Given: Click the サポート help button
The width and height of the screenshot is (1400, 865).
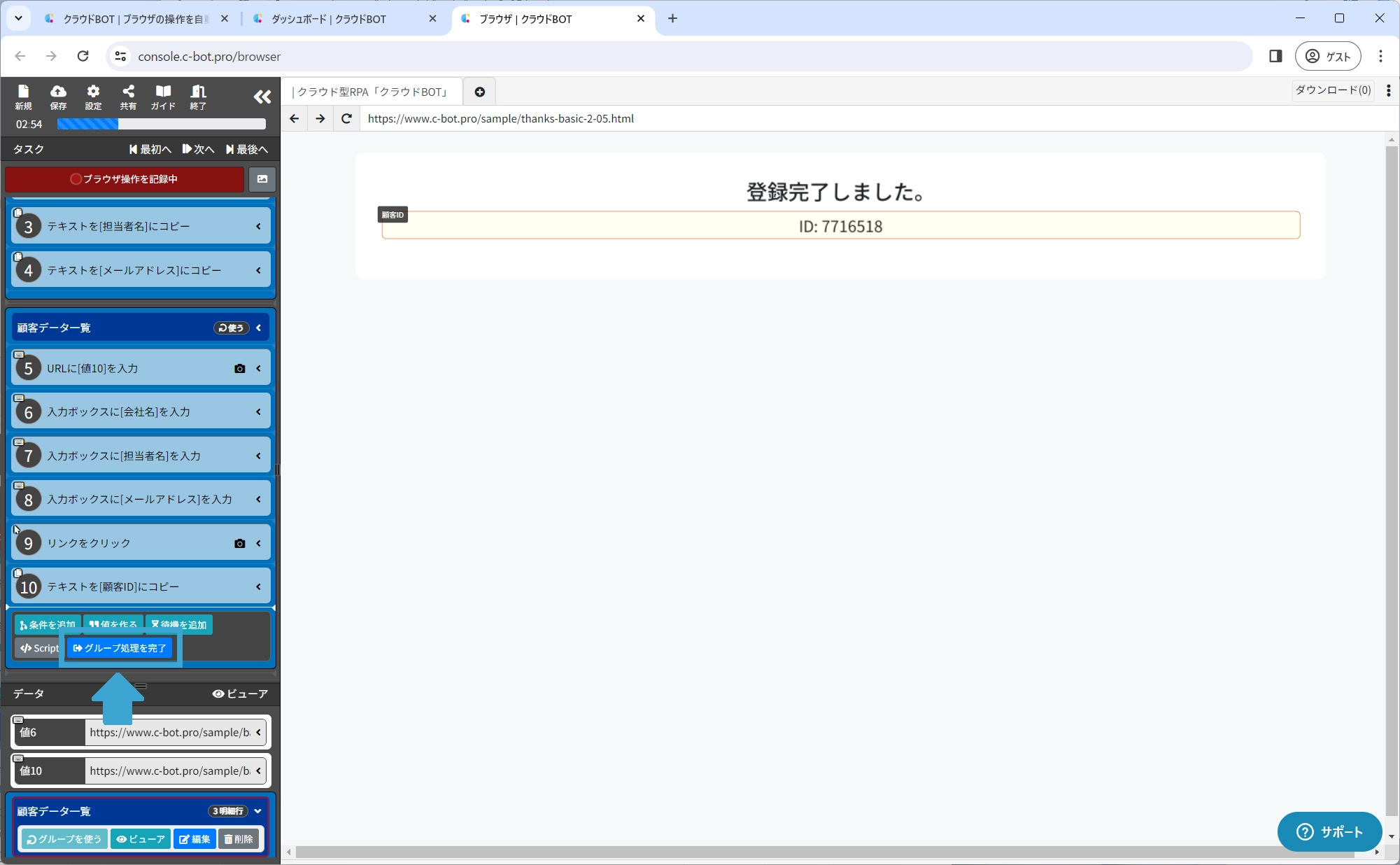Looking at the screenshot, I should coord(1329,832).
